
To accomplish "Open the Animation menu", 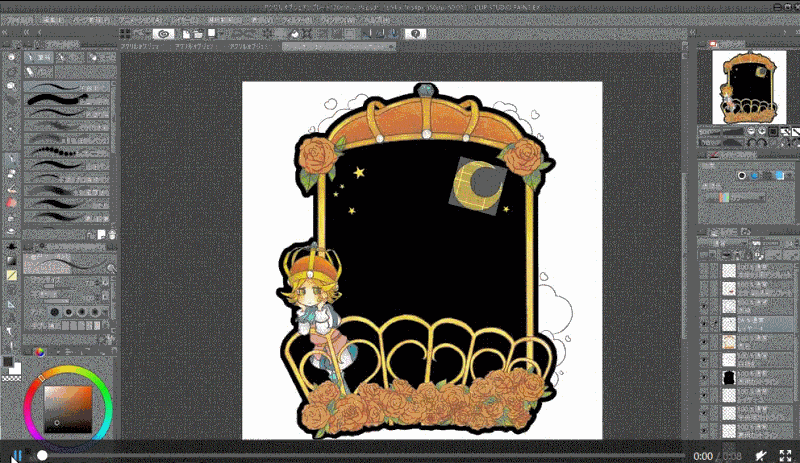I will [139, 20].
